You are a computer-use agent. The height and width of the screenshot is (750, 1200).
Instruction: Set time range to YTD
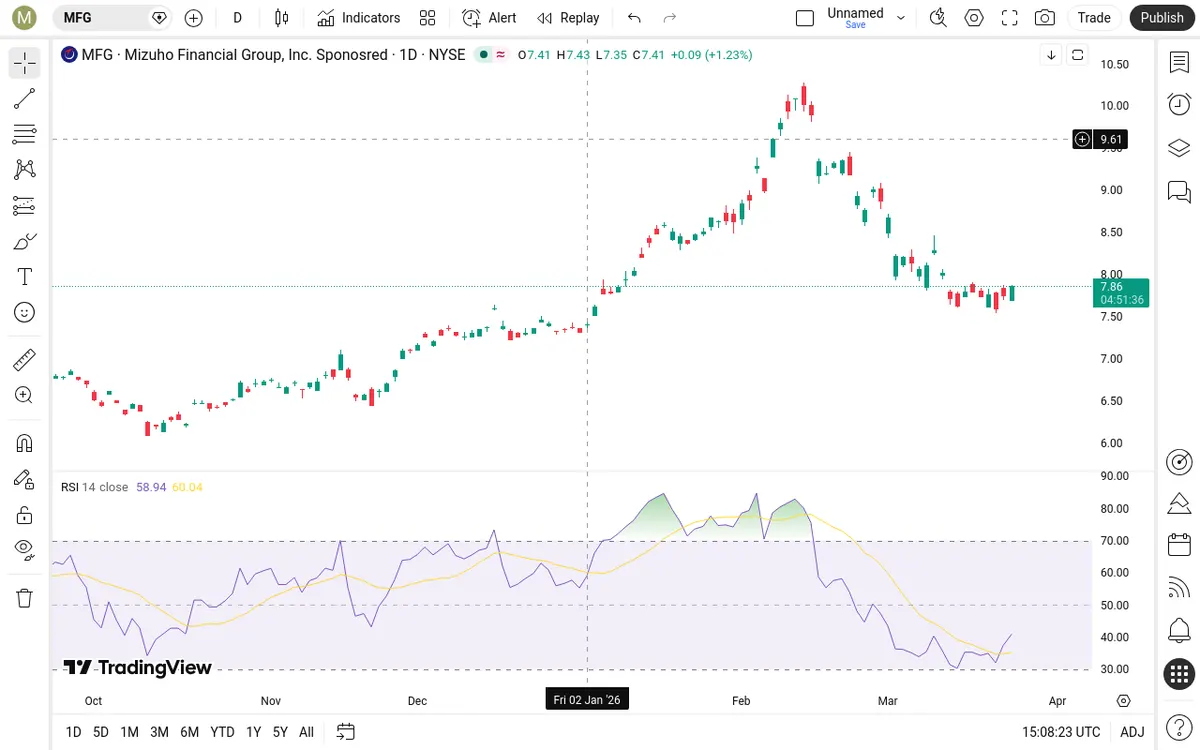coord(222,732)
